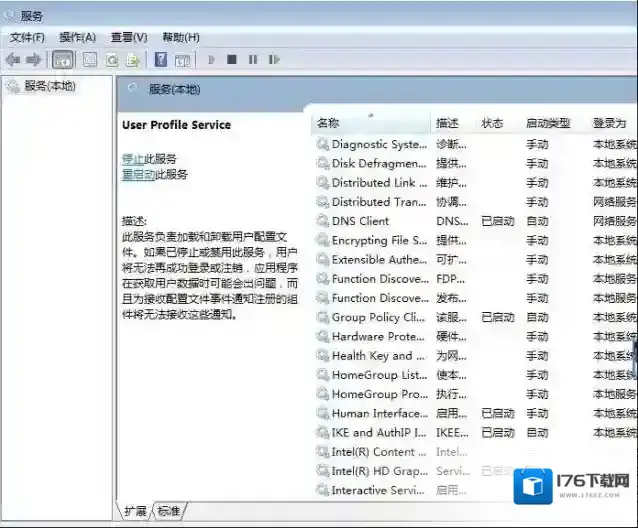
Task: Select the Intel(R) HD Grap... service name
Action: coord(380,471)
